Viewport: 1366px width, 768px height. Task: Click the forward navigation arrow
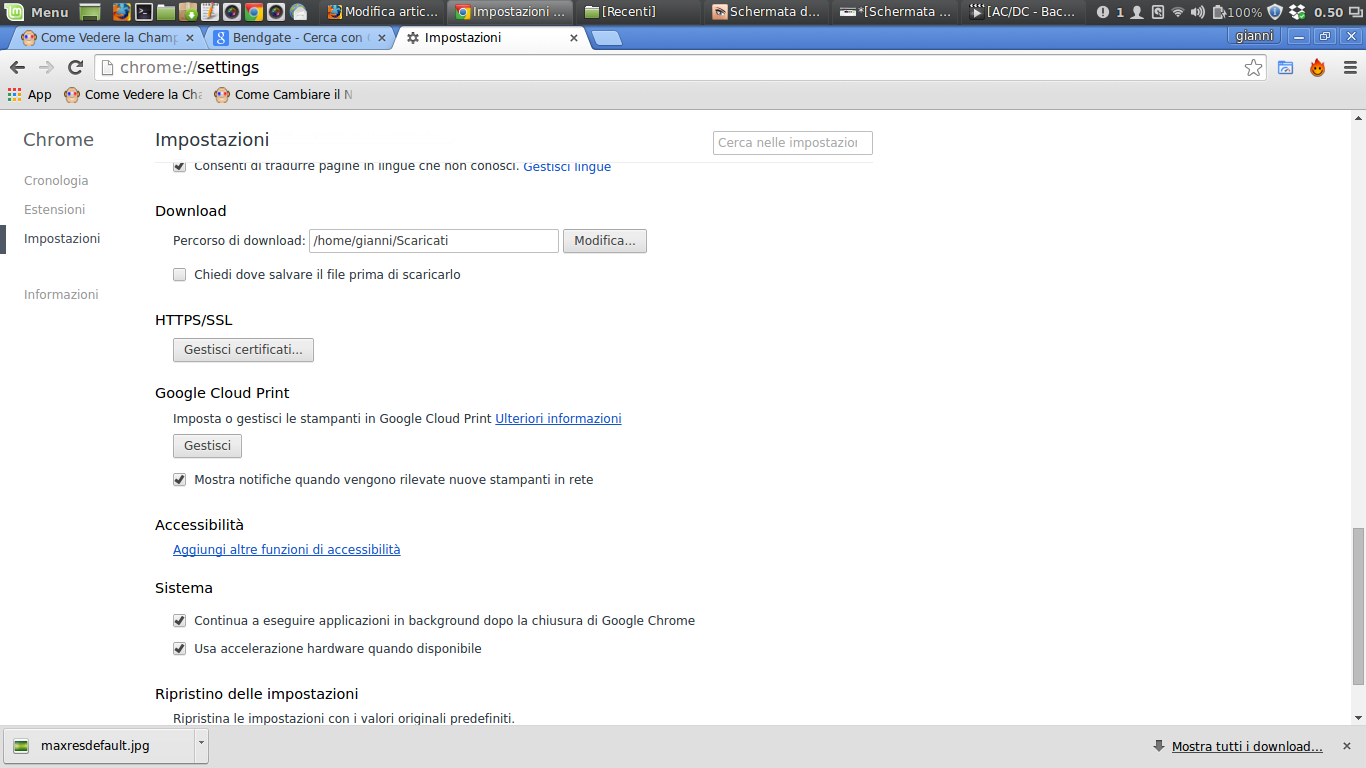[46, 68]
